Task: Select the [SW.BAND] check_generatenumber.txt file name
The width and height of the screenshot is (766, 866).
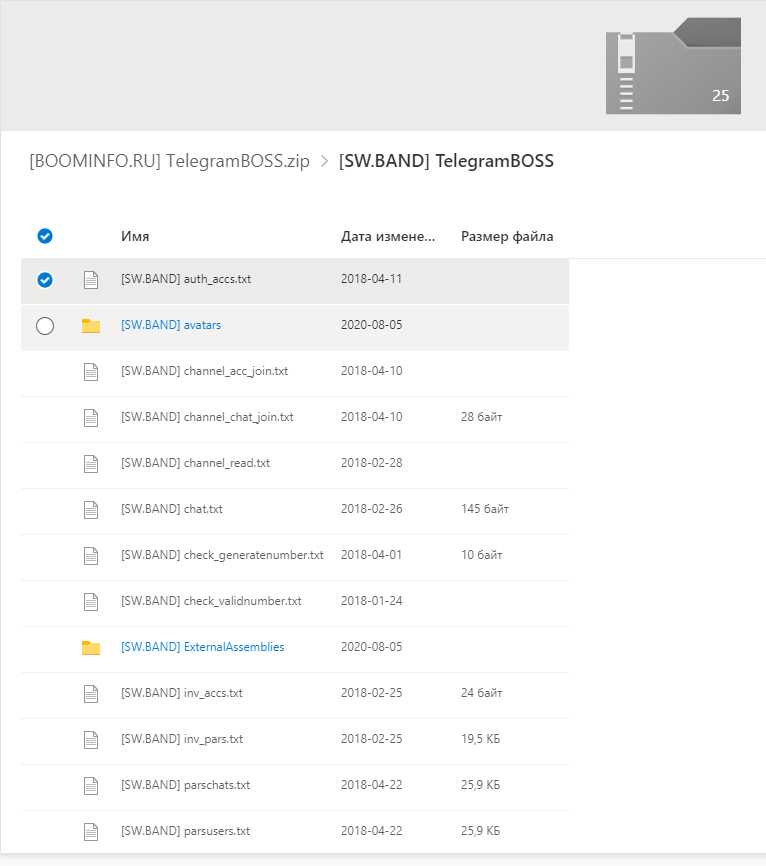Action: 222,555
